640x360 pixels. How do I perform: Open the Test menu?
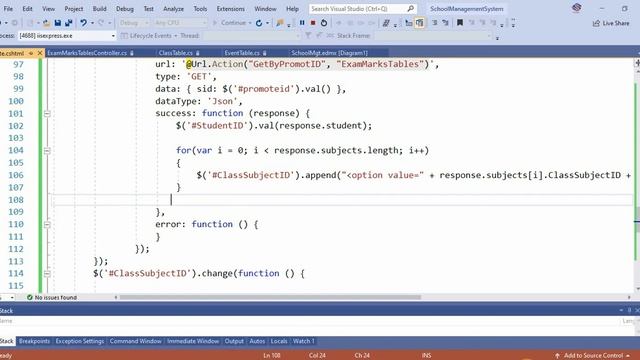[x=149, y=9]
